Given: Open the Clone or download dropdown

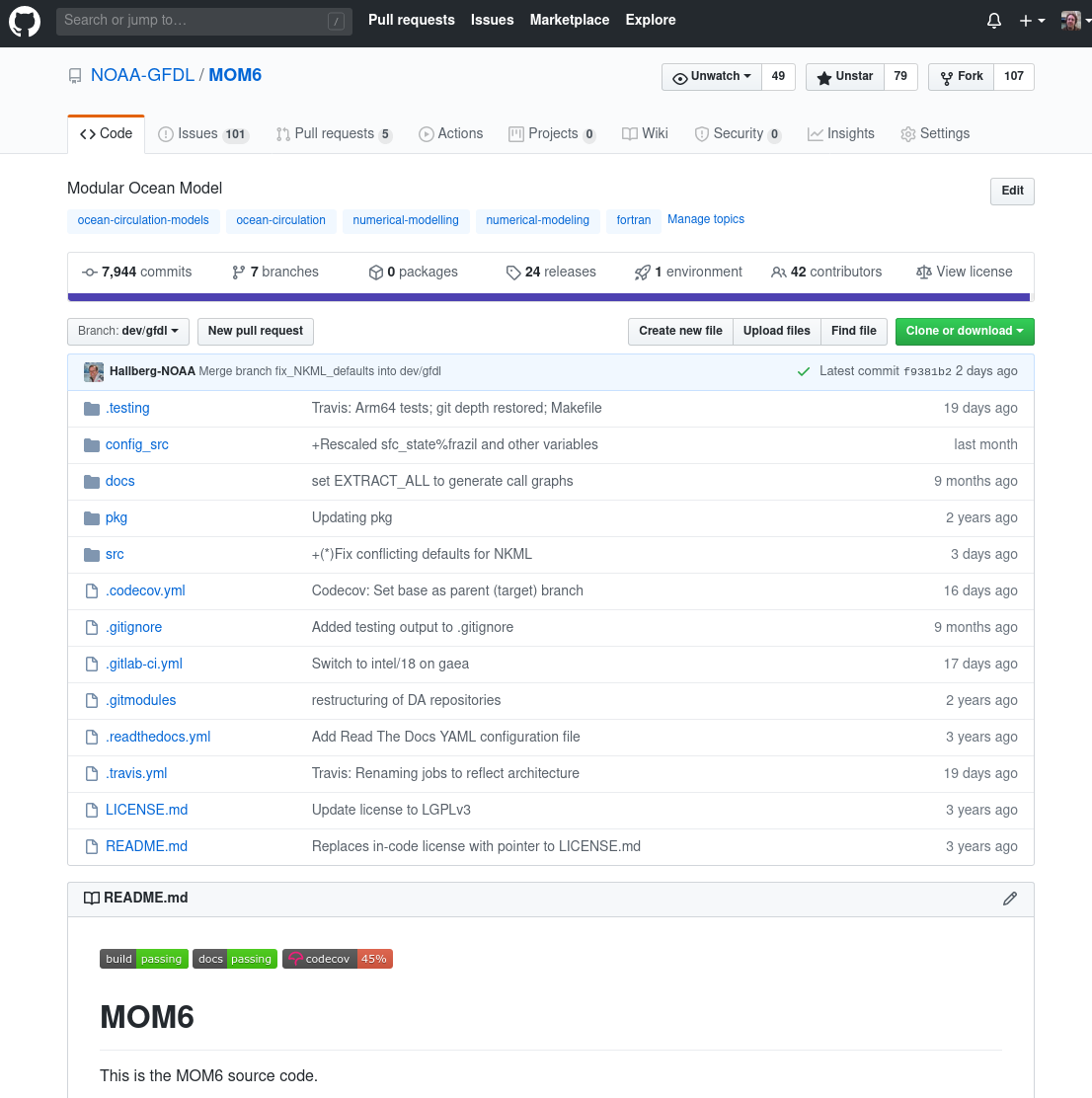Looking at the screenshot, I should 964,332.
